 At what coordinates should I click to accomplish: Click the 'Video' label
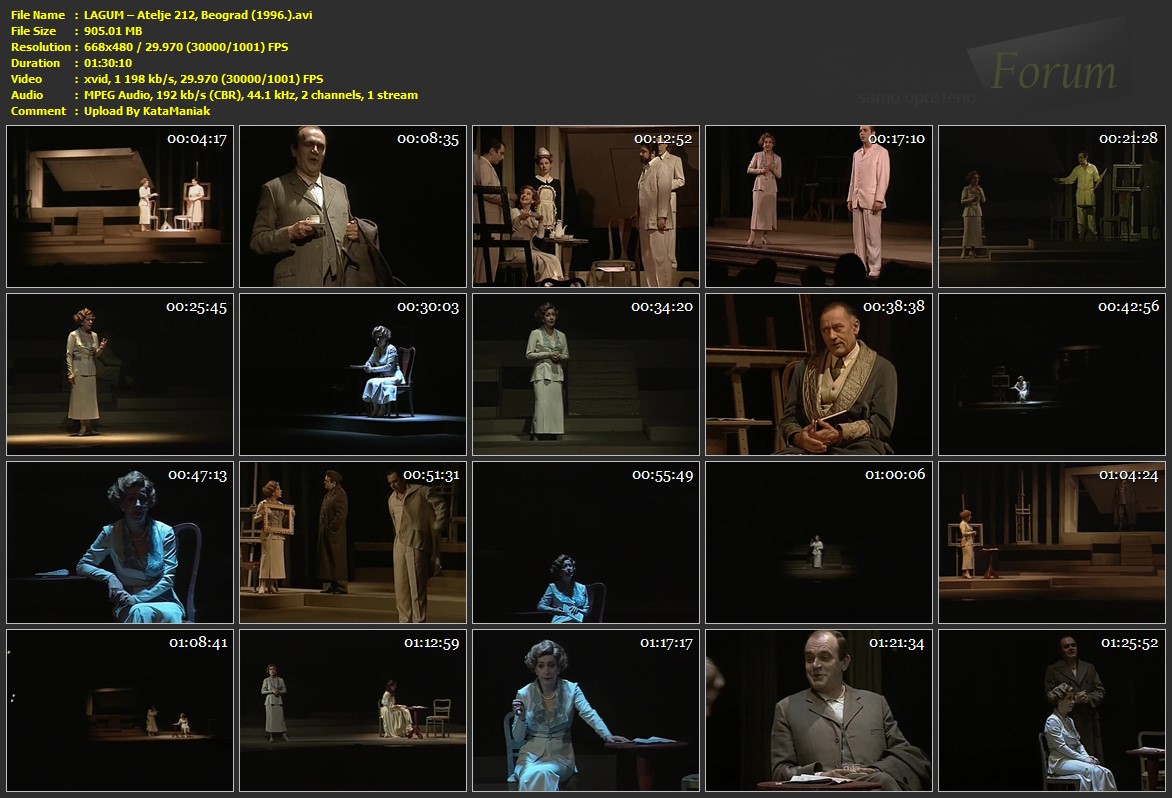coord(26,78)
